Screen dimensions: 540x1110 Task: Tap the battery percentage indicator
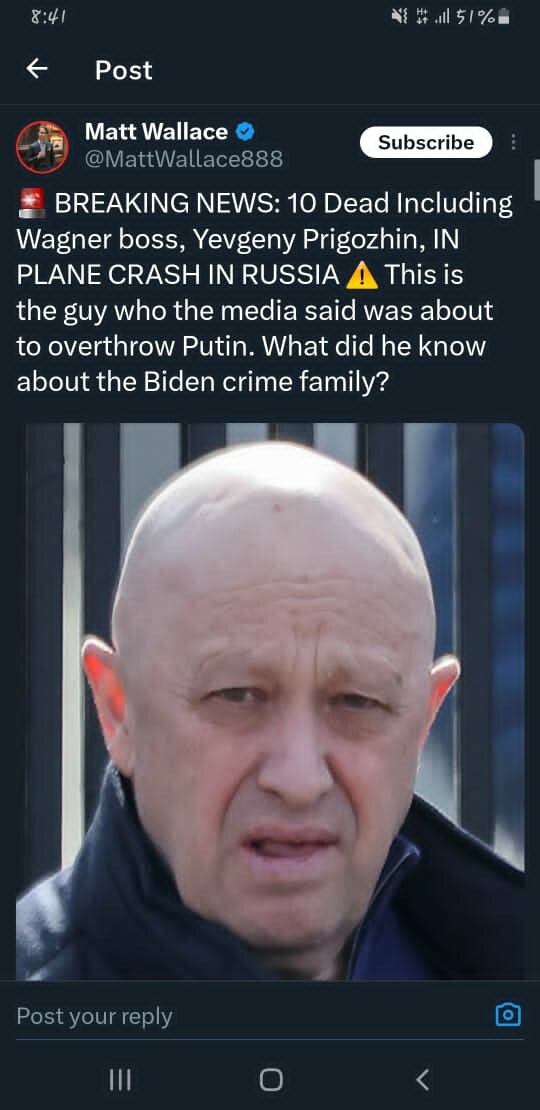point(478,16)
